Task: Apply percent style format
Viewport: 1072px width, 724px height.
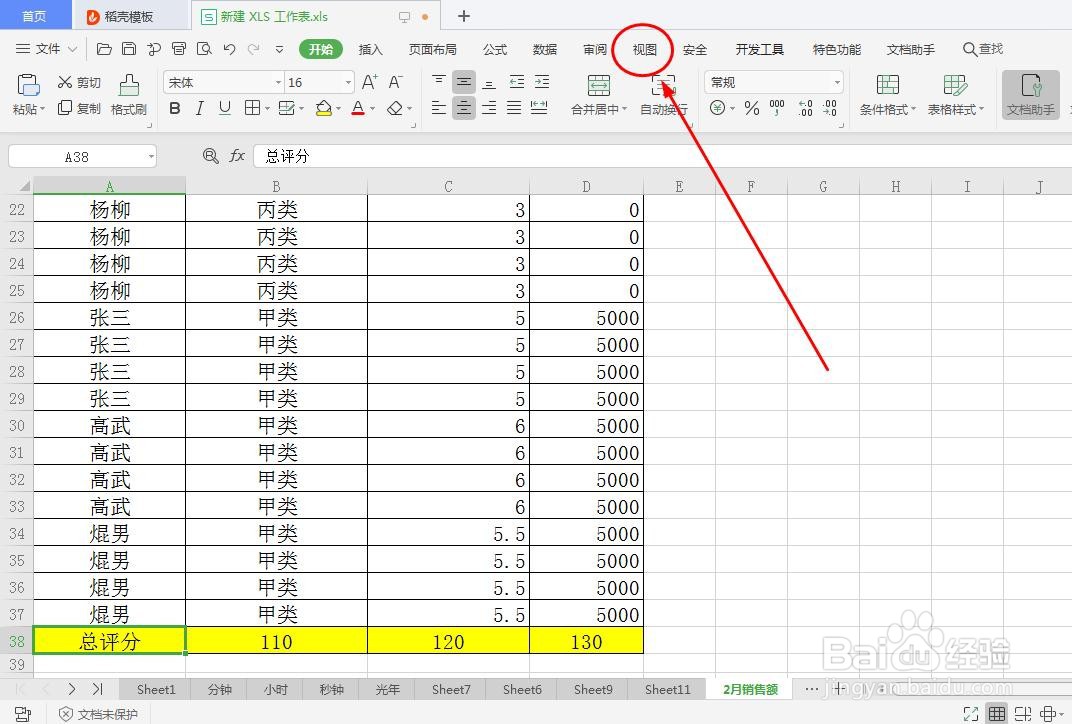Action: tap(751, 108)
